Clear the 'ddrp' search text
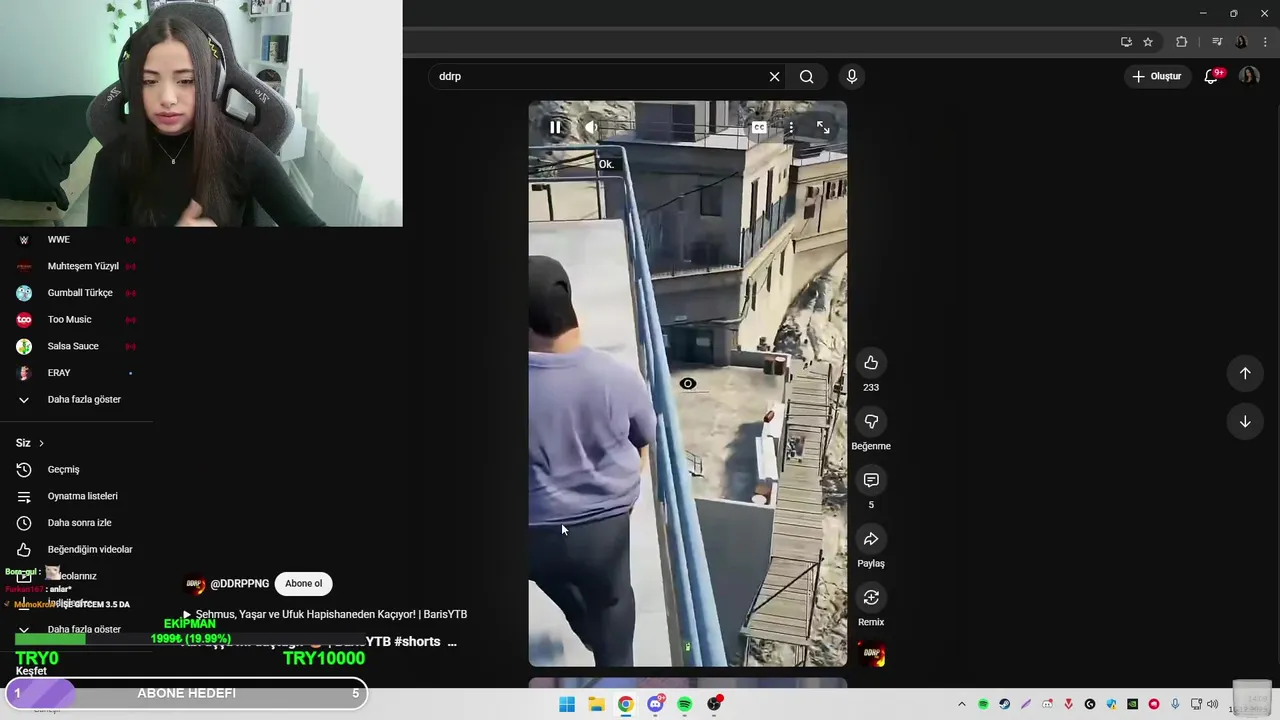 (x=774, y=76)
